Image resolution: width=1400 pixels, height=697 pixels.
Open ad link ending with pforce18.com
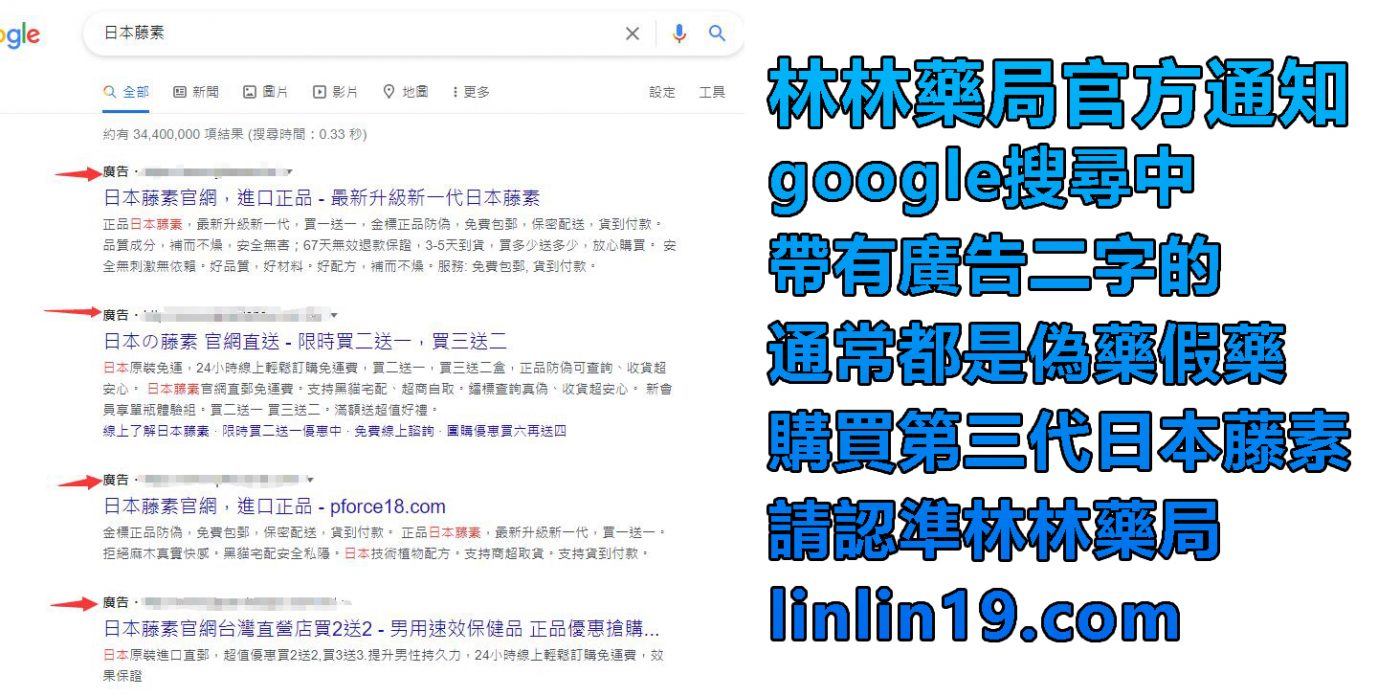(275, 506)
